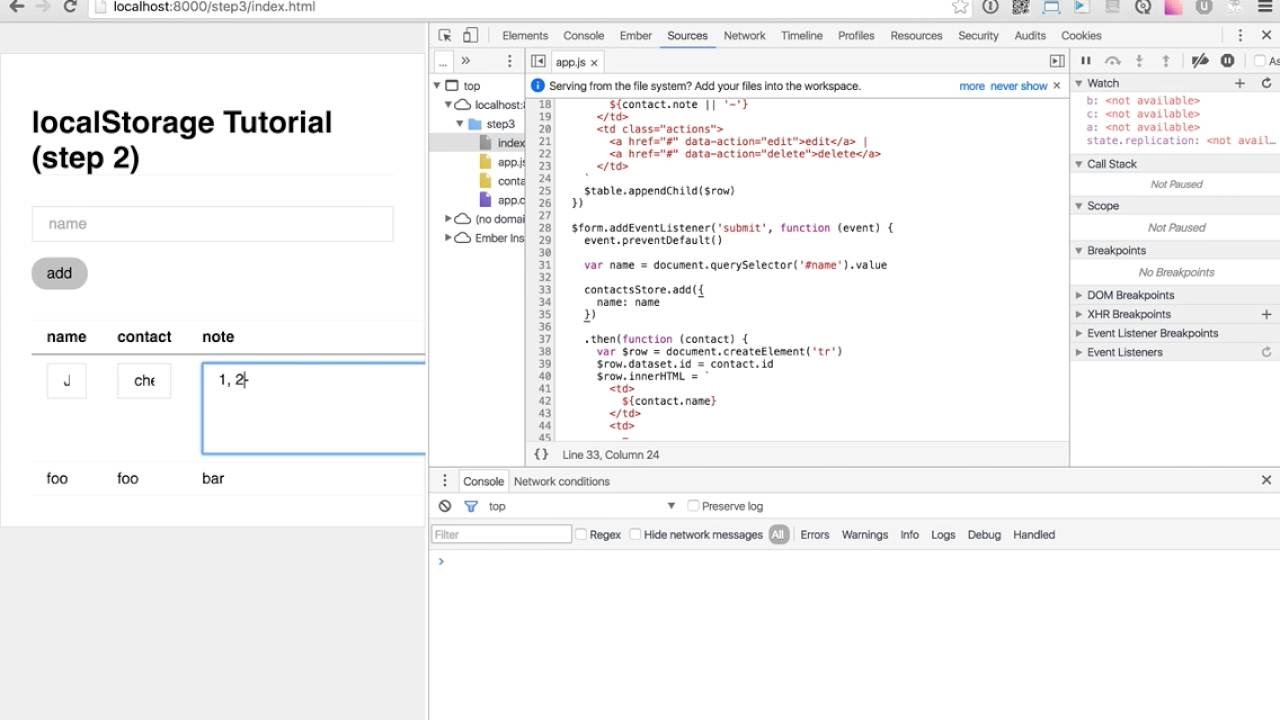Click the 'never show' link
Viewport: 1280px width, 720px height.
coord(1019,86)
